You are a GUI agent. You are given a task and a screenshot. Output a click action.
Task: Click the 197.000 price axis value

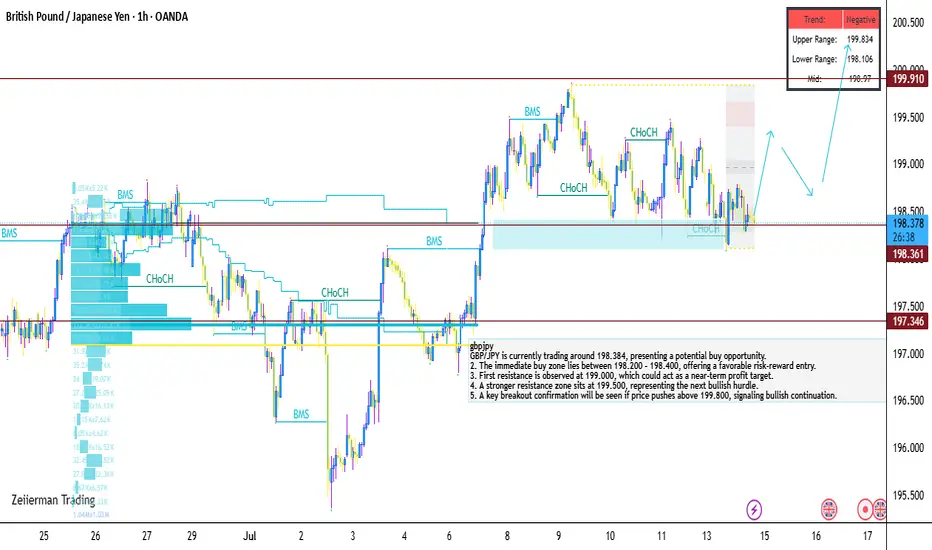pos(908,354)
